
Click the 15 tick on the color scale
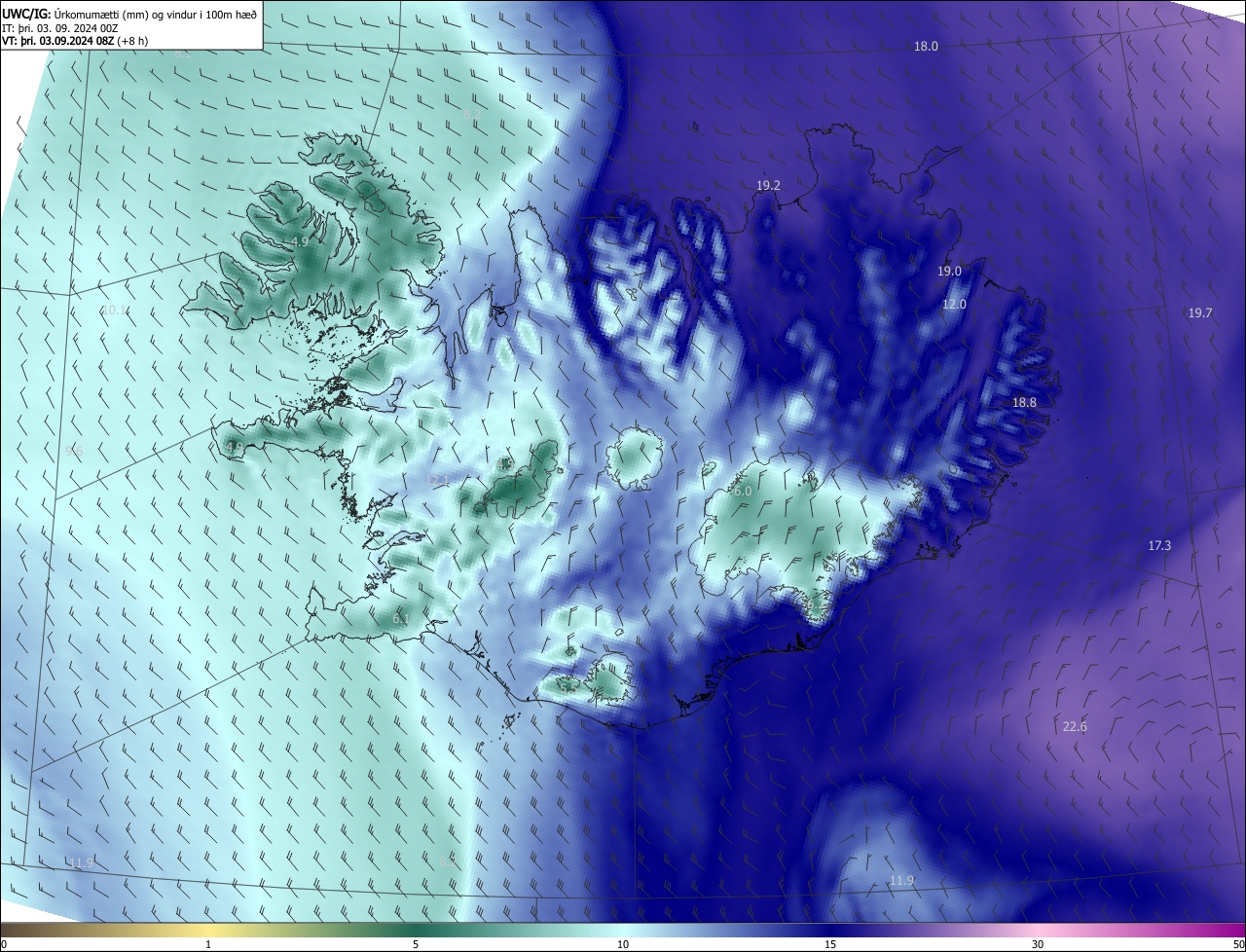(830, 944)
